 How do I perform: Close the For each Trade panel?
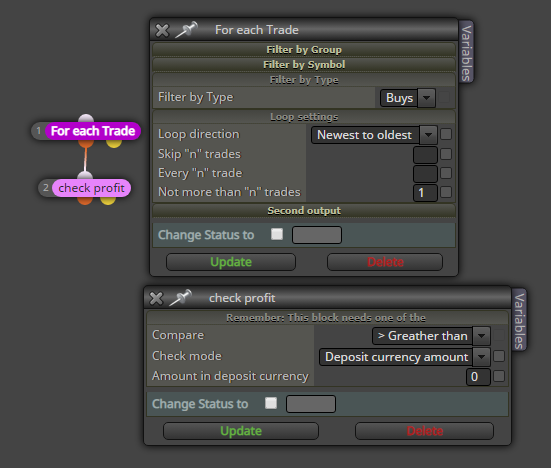162,31
